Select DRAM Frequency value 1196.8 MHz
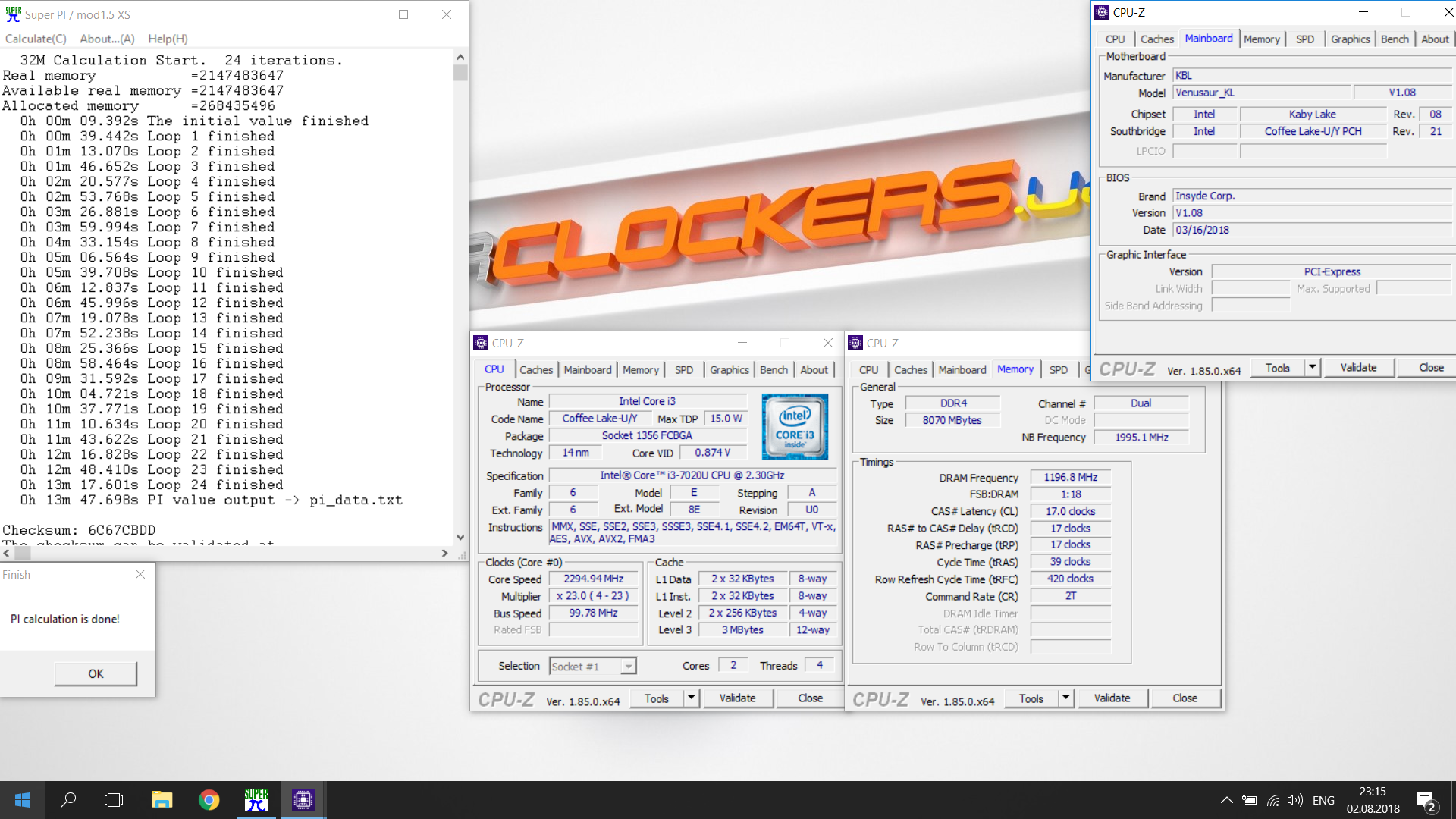The image size is (1456, 819). (1070, 477)
